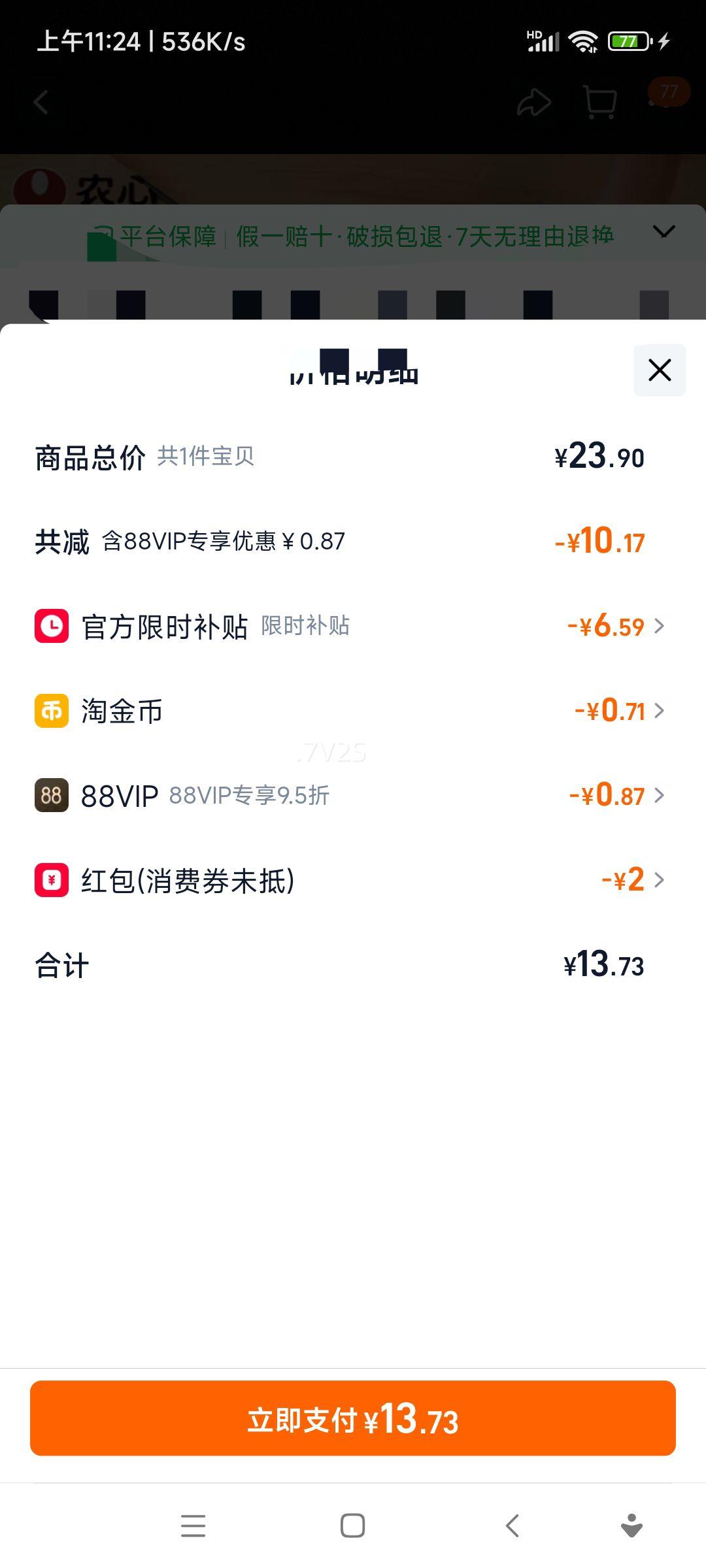Pay now ¥13.73 button
The image size is (706, 1568).
[353, 1418]
